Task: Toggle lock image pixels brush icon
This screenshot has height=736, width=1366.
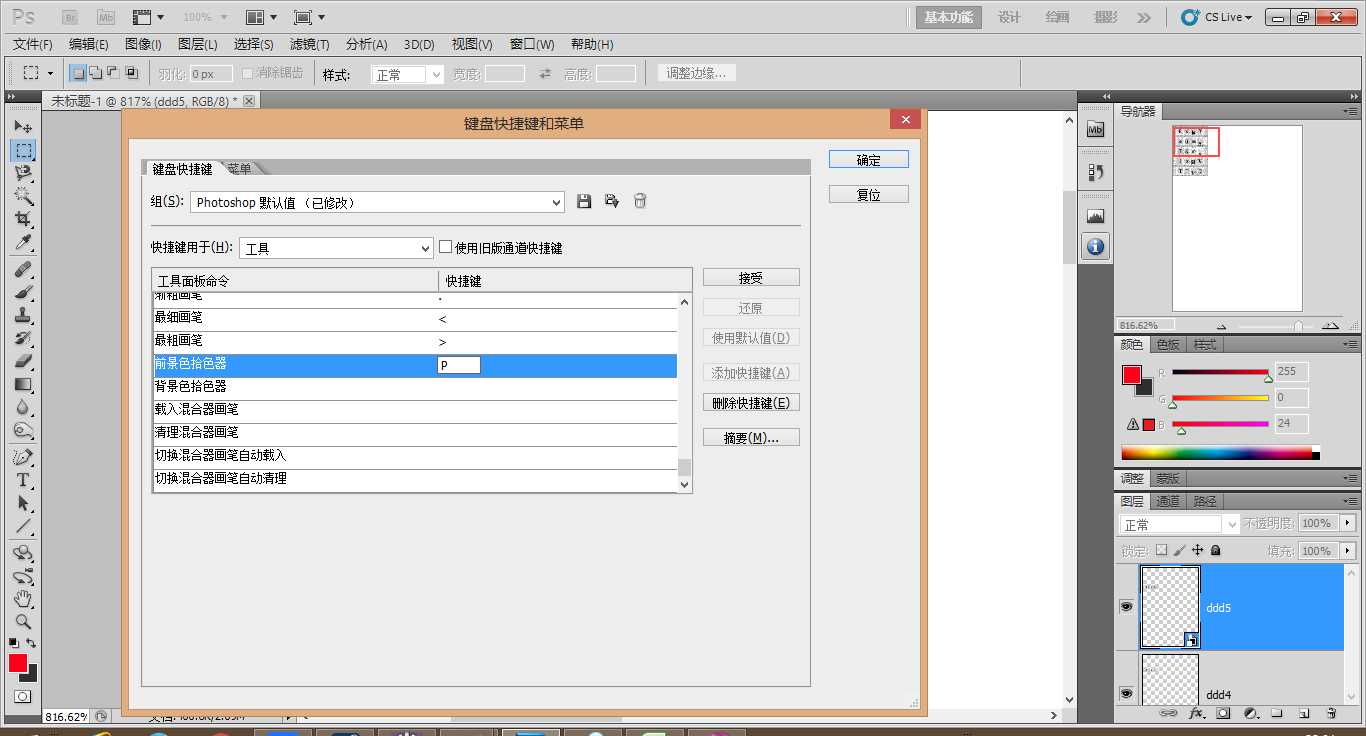Action: click(1179, 550)
